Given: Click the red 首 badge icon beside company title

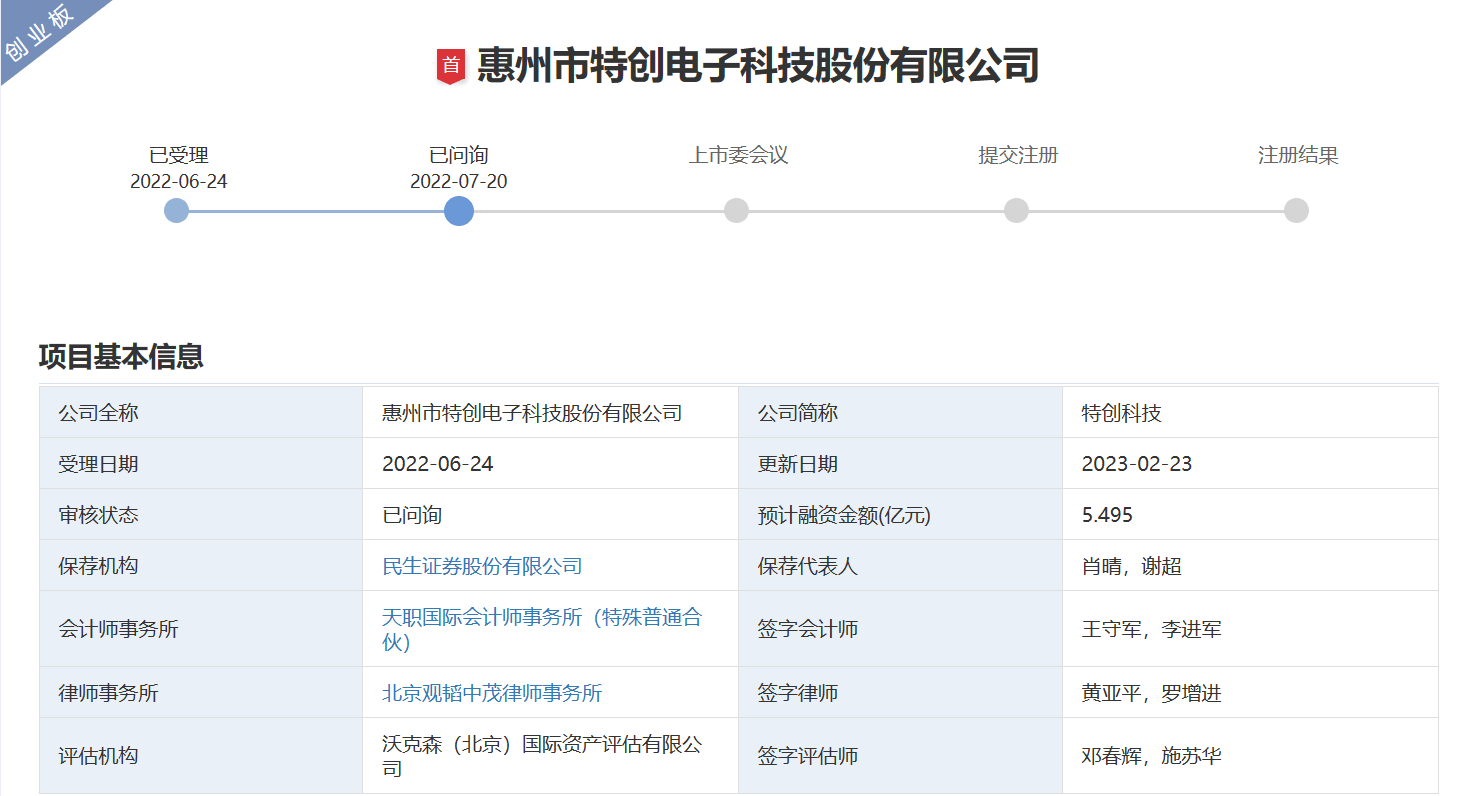Looking at the screenshot, I should tap(451, 66).
